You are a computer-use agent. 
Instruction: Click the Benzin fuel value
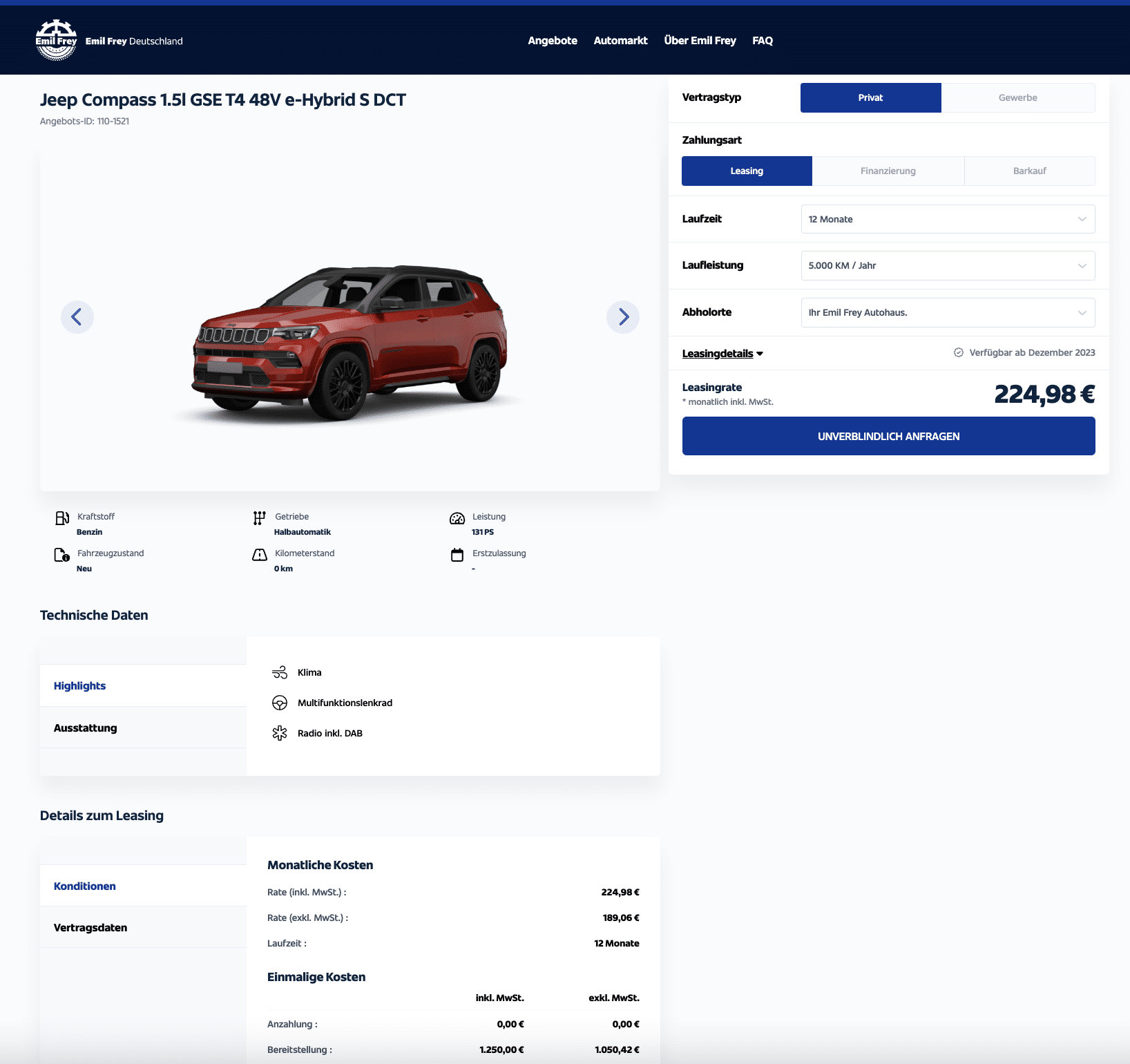pos(89,532)
